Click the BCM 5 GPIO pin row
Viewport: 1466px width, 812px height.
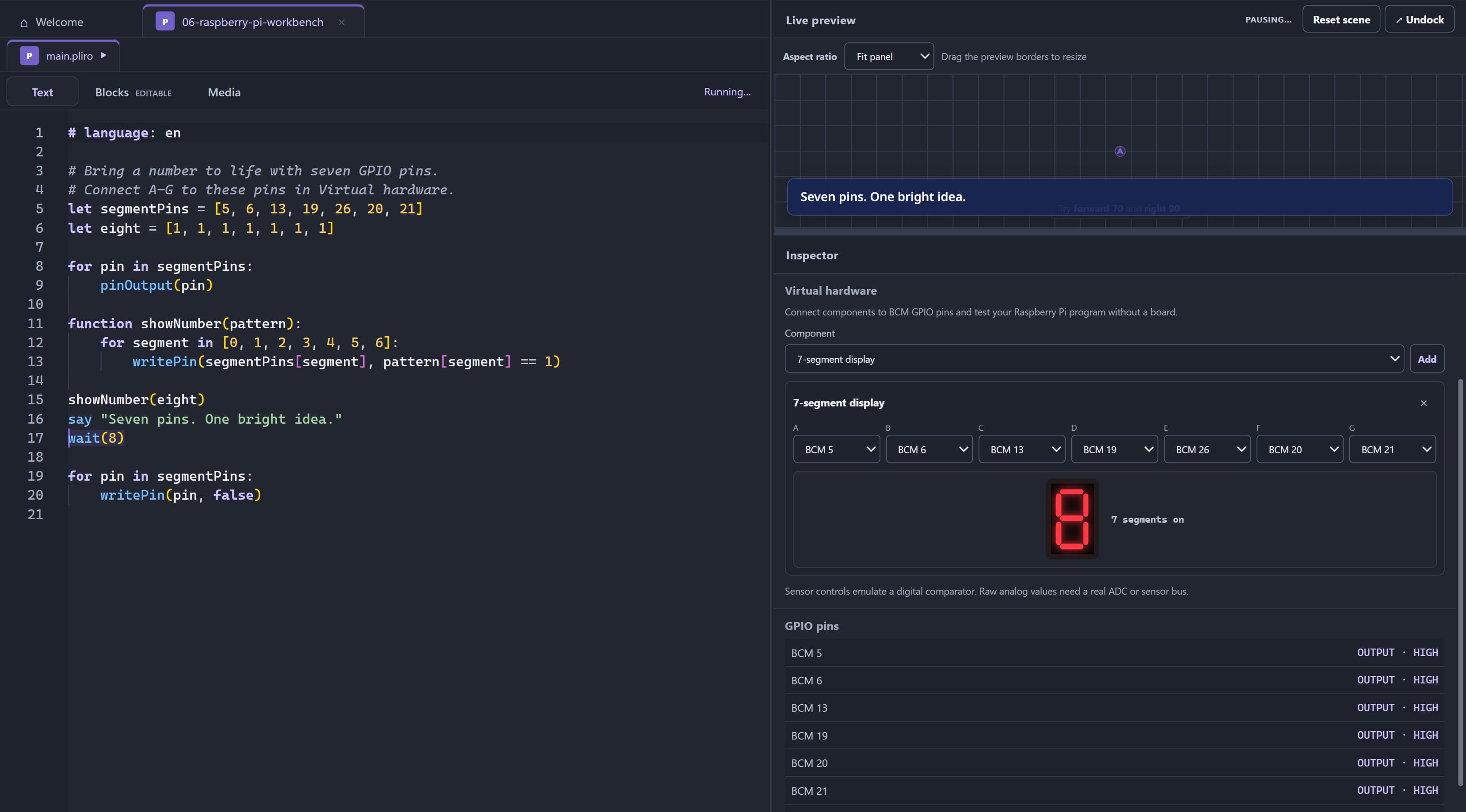pos(1114,653)
